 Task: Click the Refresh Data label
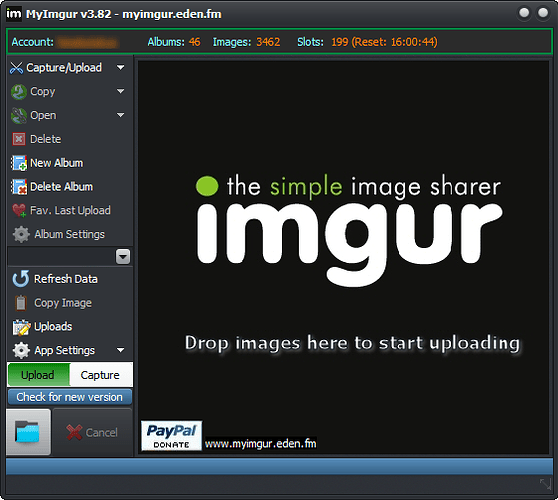pyautogui.click(x=66, y=279)
